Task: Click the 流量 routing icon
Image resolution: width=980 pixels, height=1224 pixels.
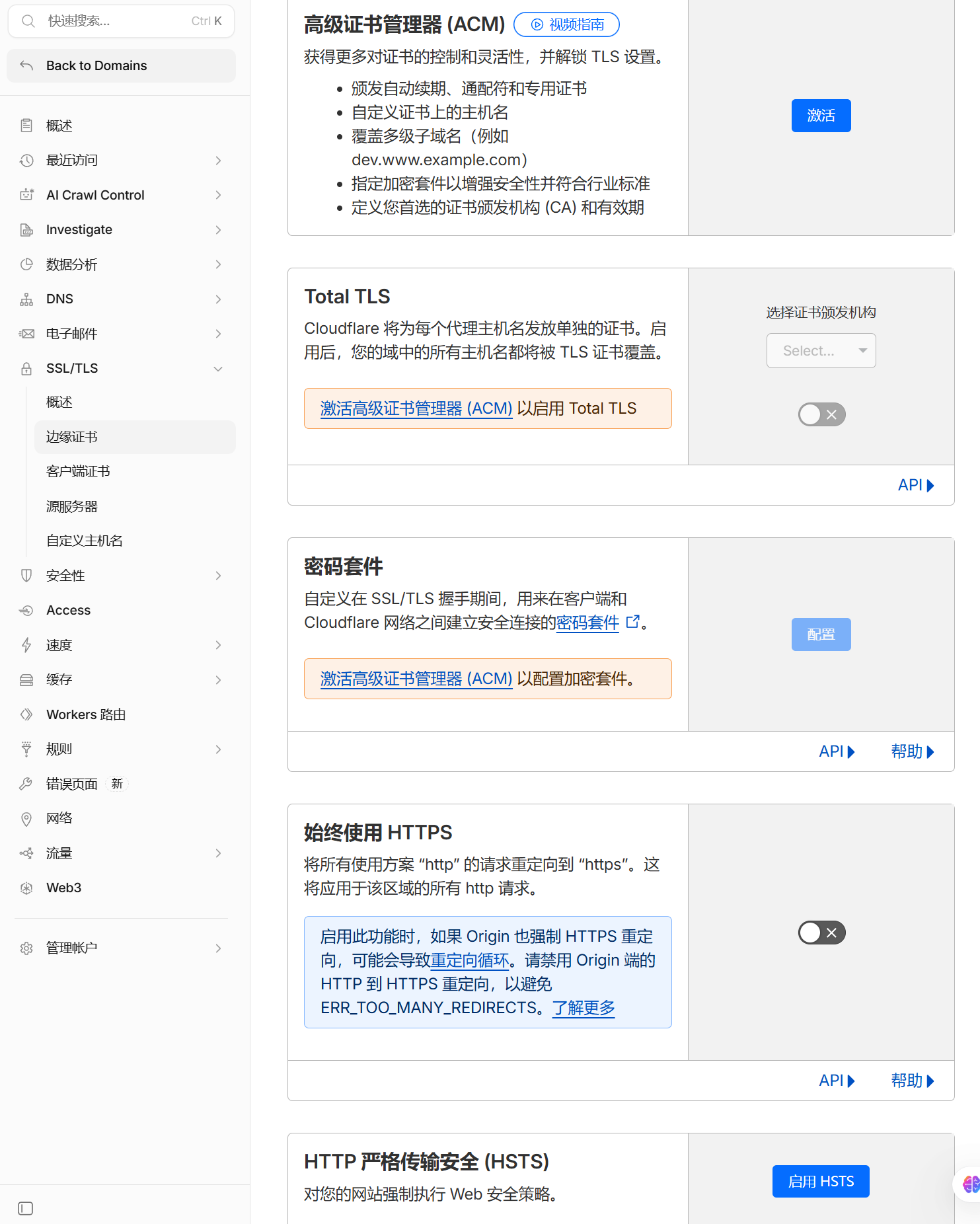Action: (26, 853)
